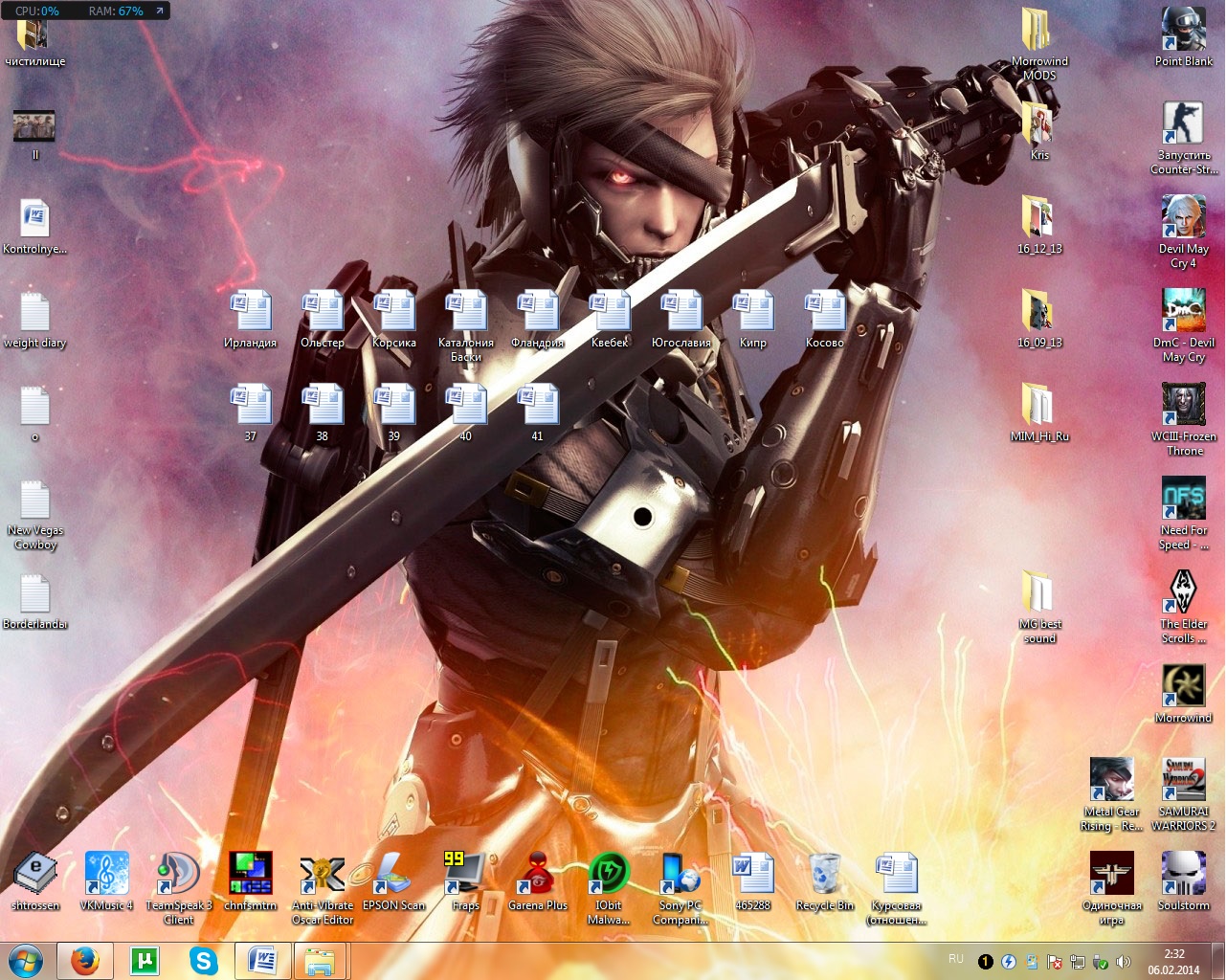Image resolution: width=1227 pixels, height=980 pixels.
Task: Select The Elder Scrolls Skyrim shortcut
Action: (1183, 593)
